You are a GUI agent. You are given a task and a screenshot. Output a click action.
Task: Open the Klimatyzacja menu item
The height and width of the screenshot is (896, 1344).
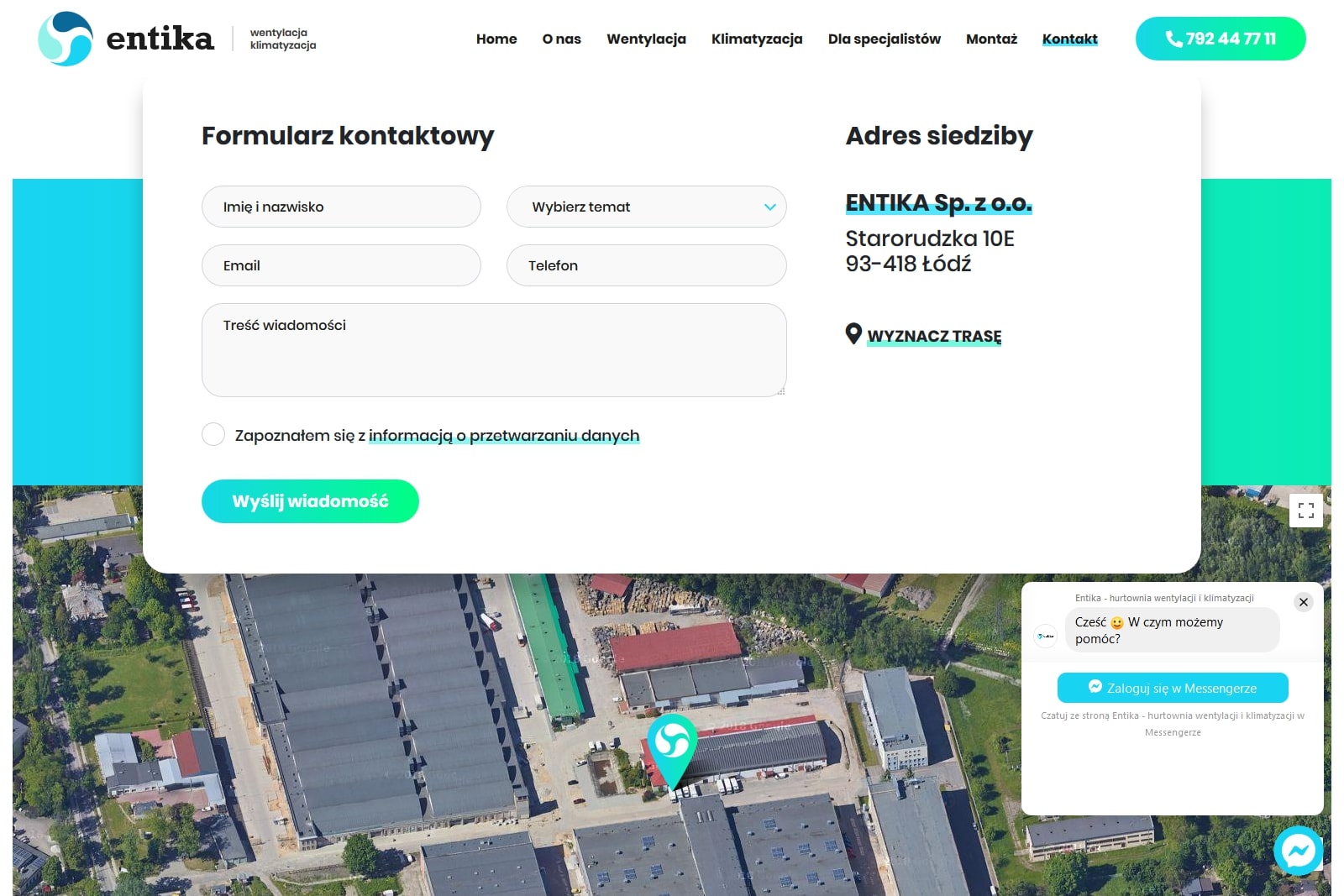756,39
